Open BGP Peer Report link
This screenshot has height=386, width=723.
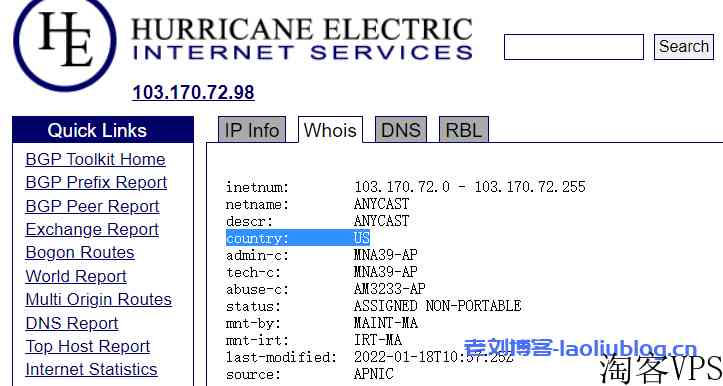[92, 206]
